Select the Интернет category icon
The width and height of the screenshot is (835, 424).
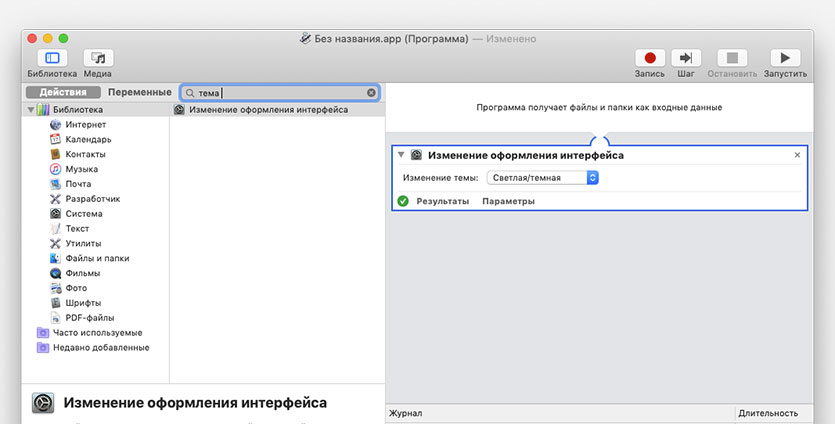[x=56, y=125]
